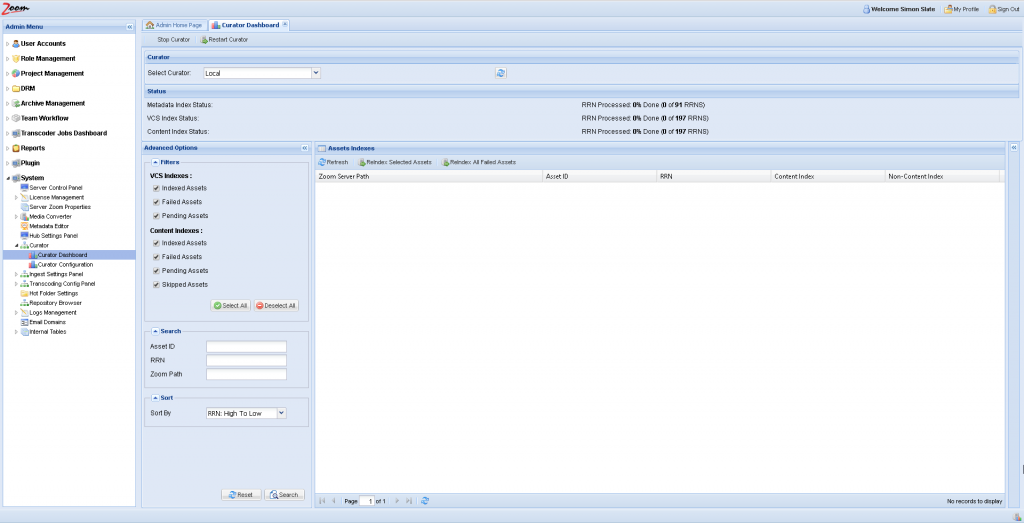Toggle VCS Failed Assets checkbox

click(156, 202)
